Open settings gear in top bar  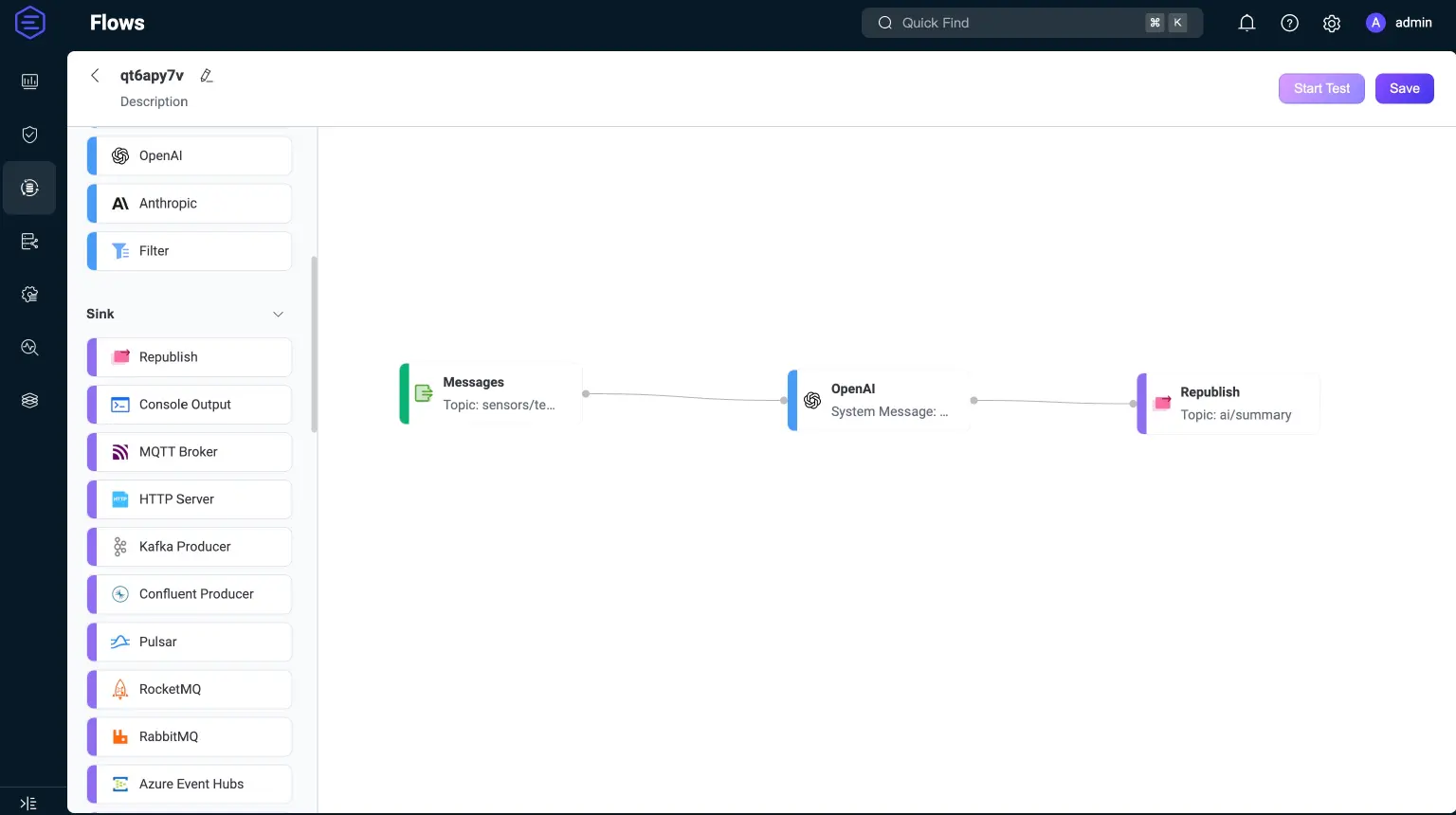pyautogui.click(x=1332, y=23)
